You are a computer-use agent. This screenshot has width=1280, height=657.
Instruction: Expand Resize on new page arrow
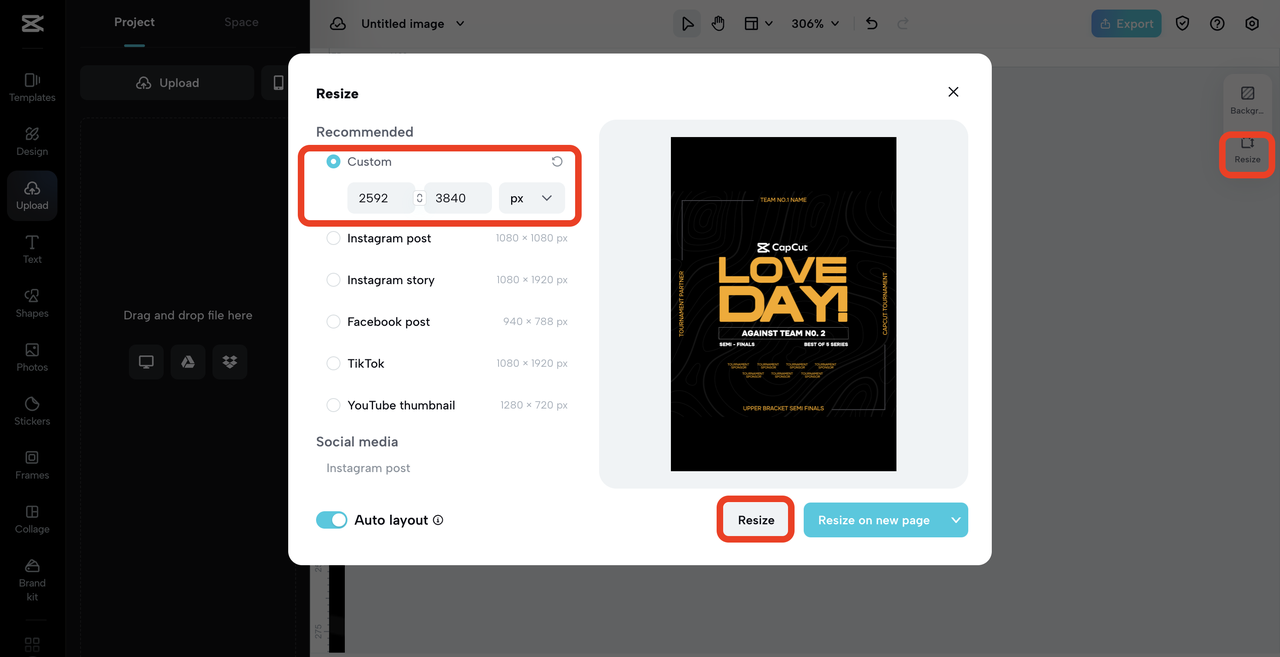(956, 520)
